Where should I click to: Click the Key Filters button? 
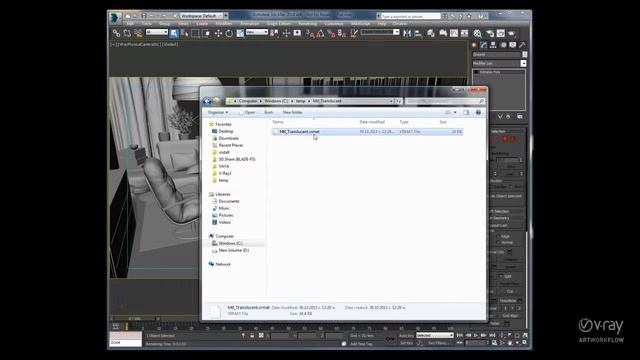click(x=438, y=343)
